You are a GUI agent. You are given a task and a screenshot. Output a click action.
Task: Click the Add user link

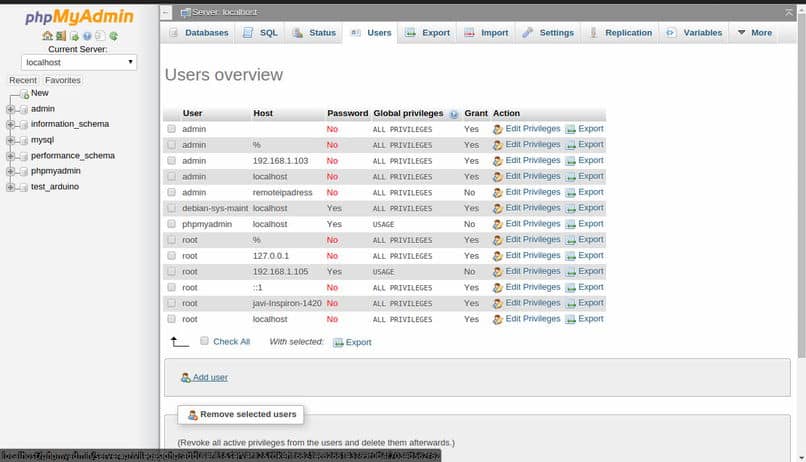coord(210,378)
